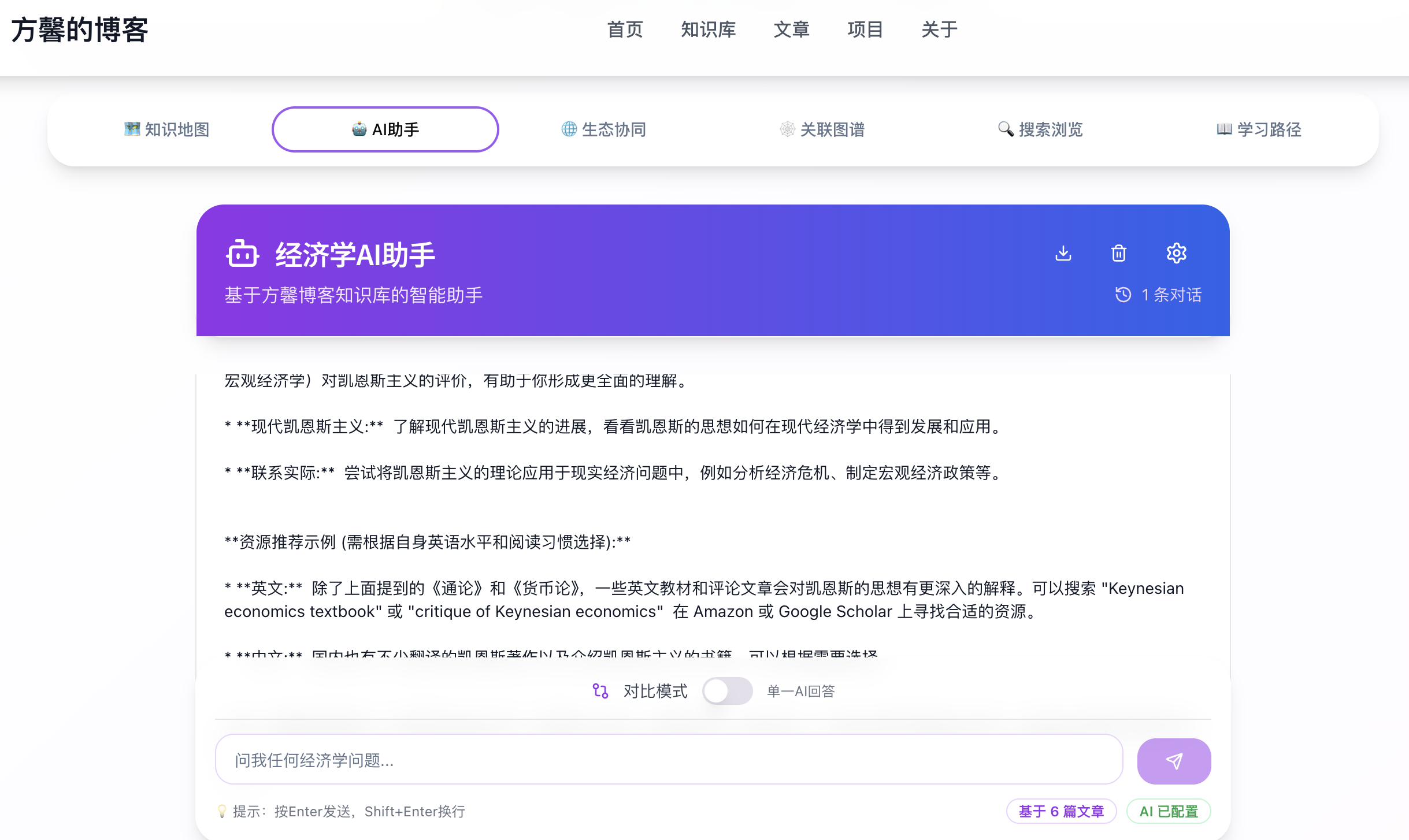Screen dimensions: 1409x840
Task: Click the 基于 6 篇文章 badge
Action: pos(1061,811)
